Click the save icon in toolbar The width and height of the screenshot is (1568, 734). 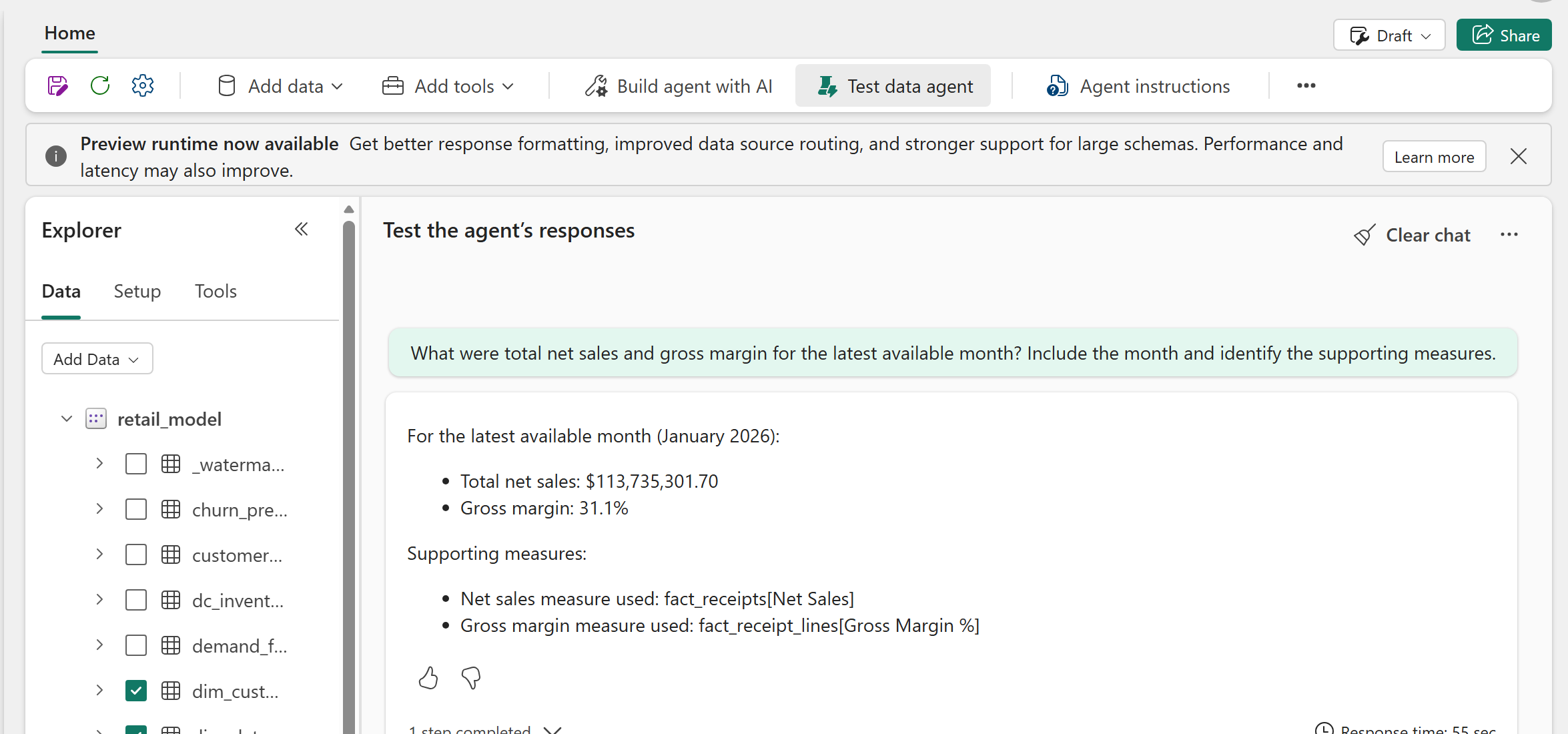point(58,86)
